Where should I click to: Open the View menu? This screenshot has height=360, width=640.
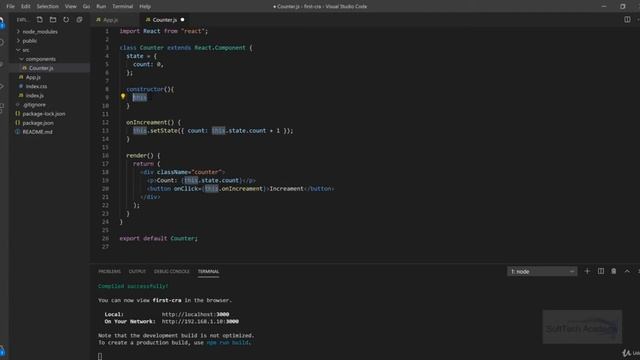(71, 7)
